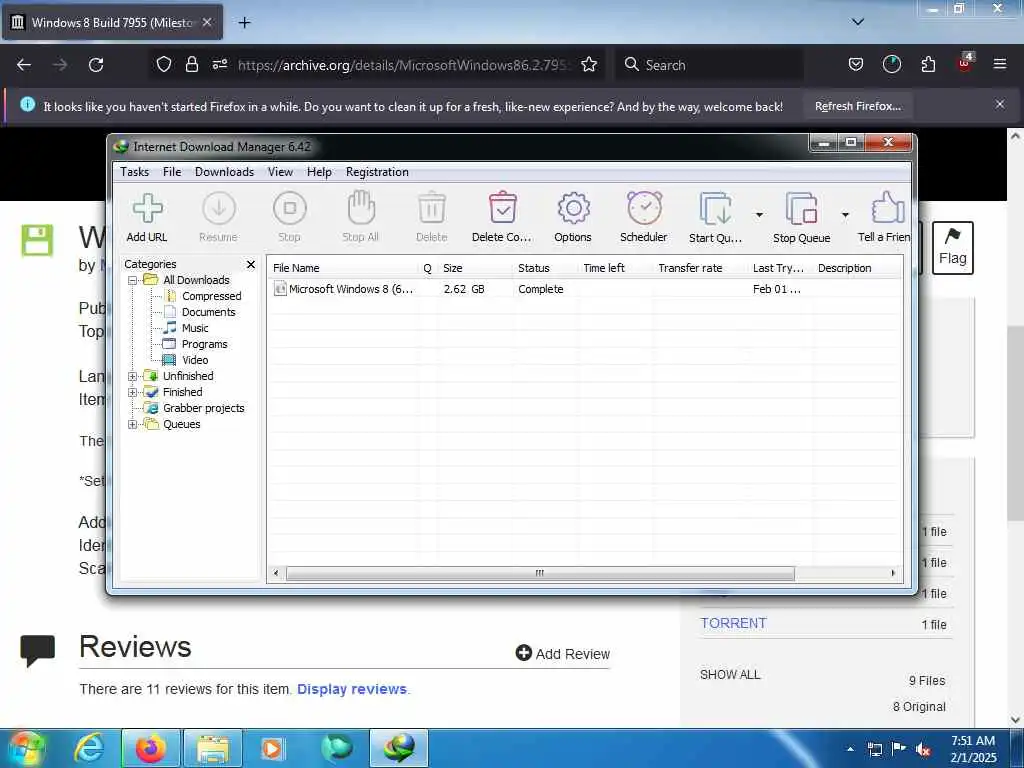The width and height of the screenshot is (1024, 768).
Task: Open Internet Explorer from taskbar
Action: point(88,748)
